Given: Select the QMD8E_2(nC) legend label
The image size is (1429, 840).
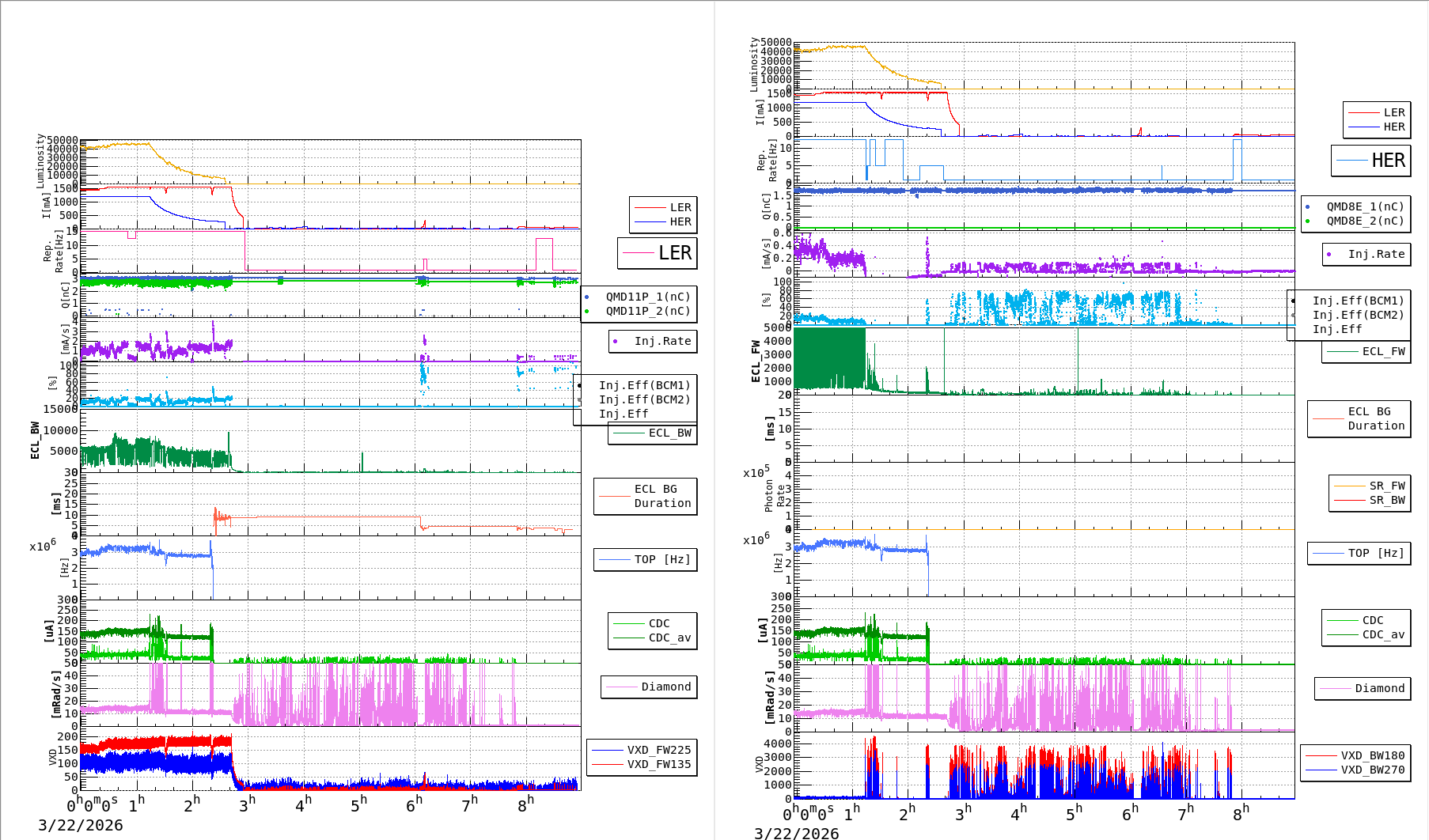Looking at the screenshot, I should 1365,221.
